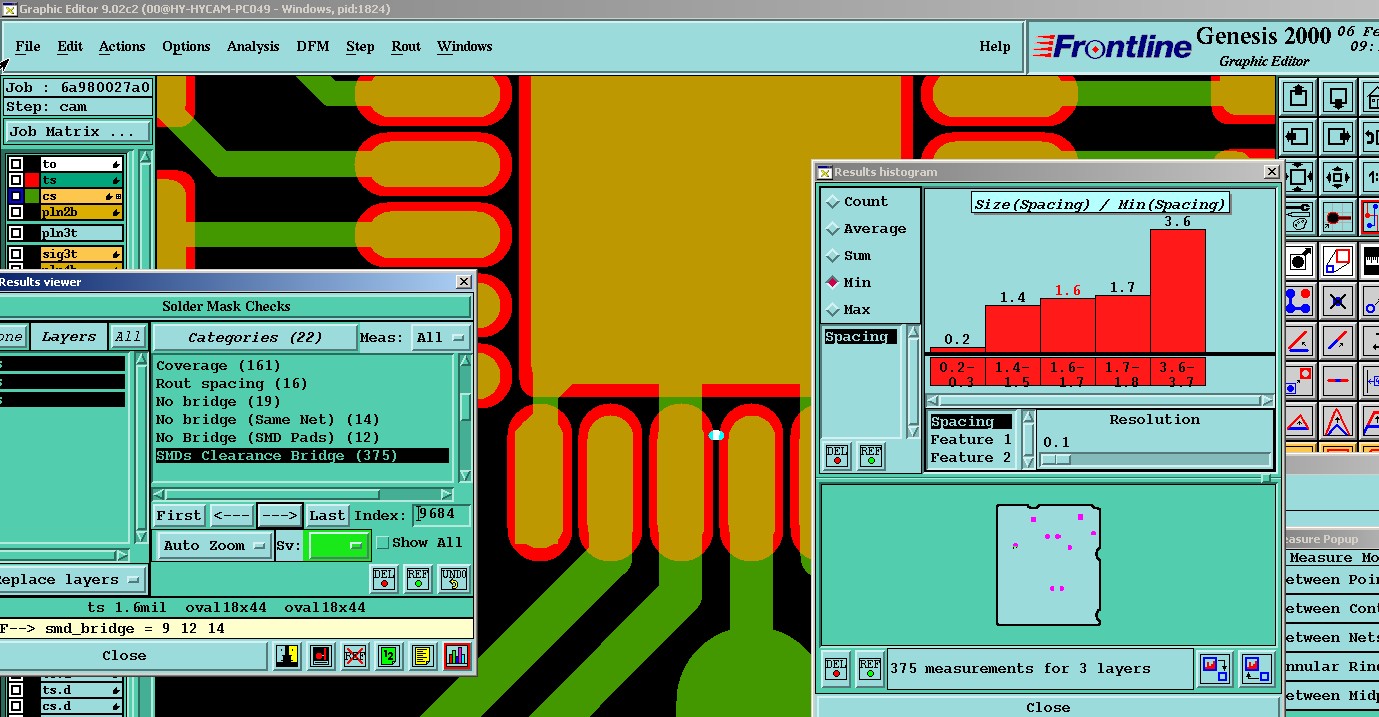Screen dimensions: 1379x717
Task: Click the UNDO icon in Results viewer
Action: [453, 579]
